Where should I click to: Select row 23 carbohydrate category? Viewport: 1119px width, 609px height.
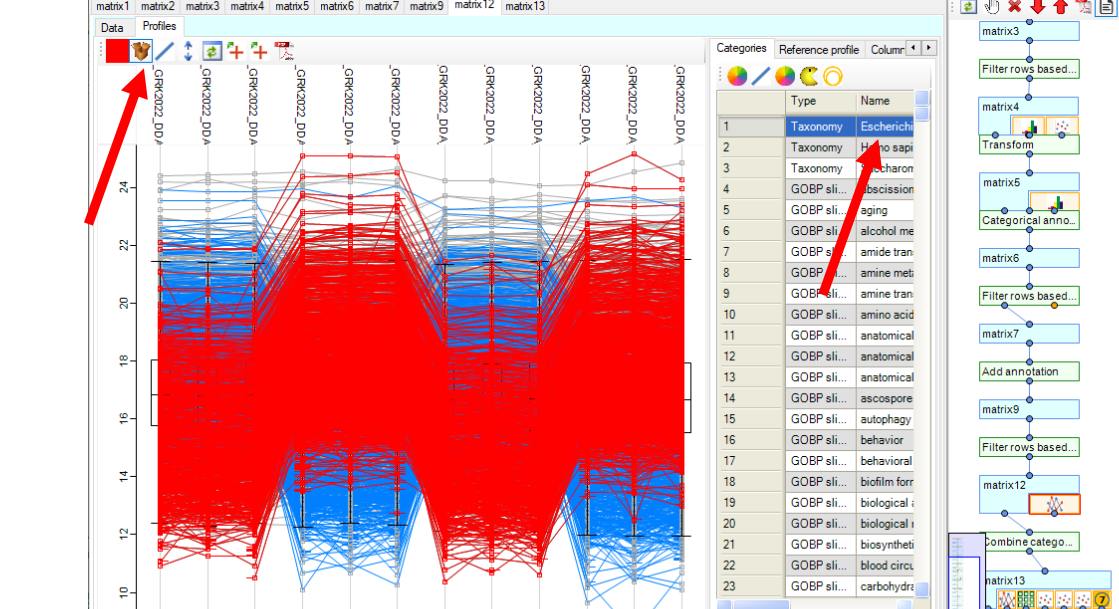[x=815, y=586]
